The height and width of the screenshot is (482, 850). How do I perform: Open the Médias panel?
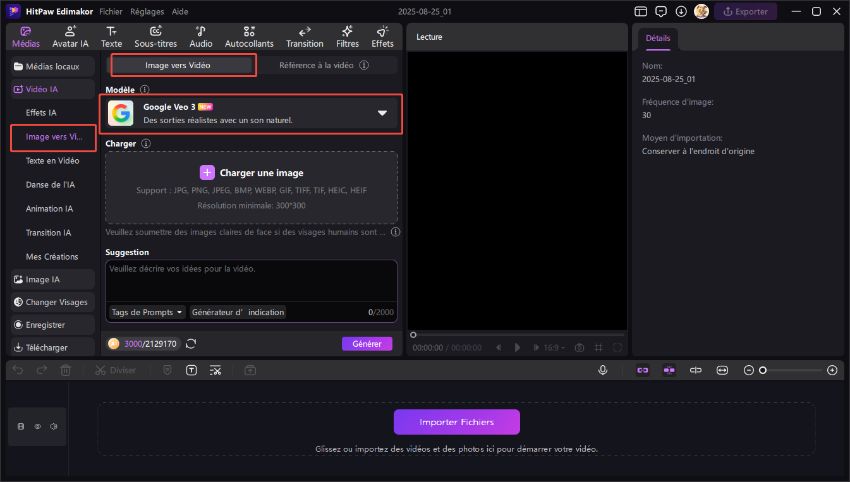[25, 37]
